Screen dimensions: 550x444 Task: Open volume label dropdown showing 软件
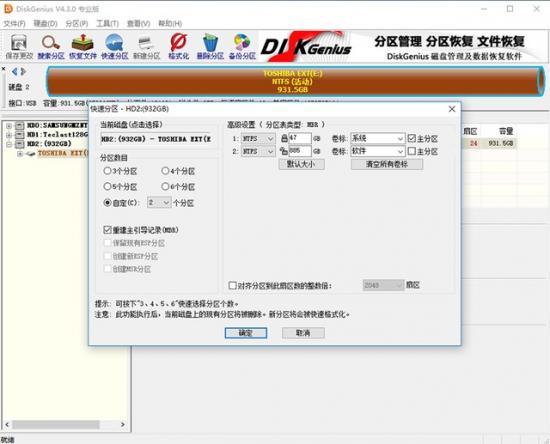(x=377, y=151)
